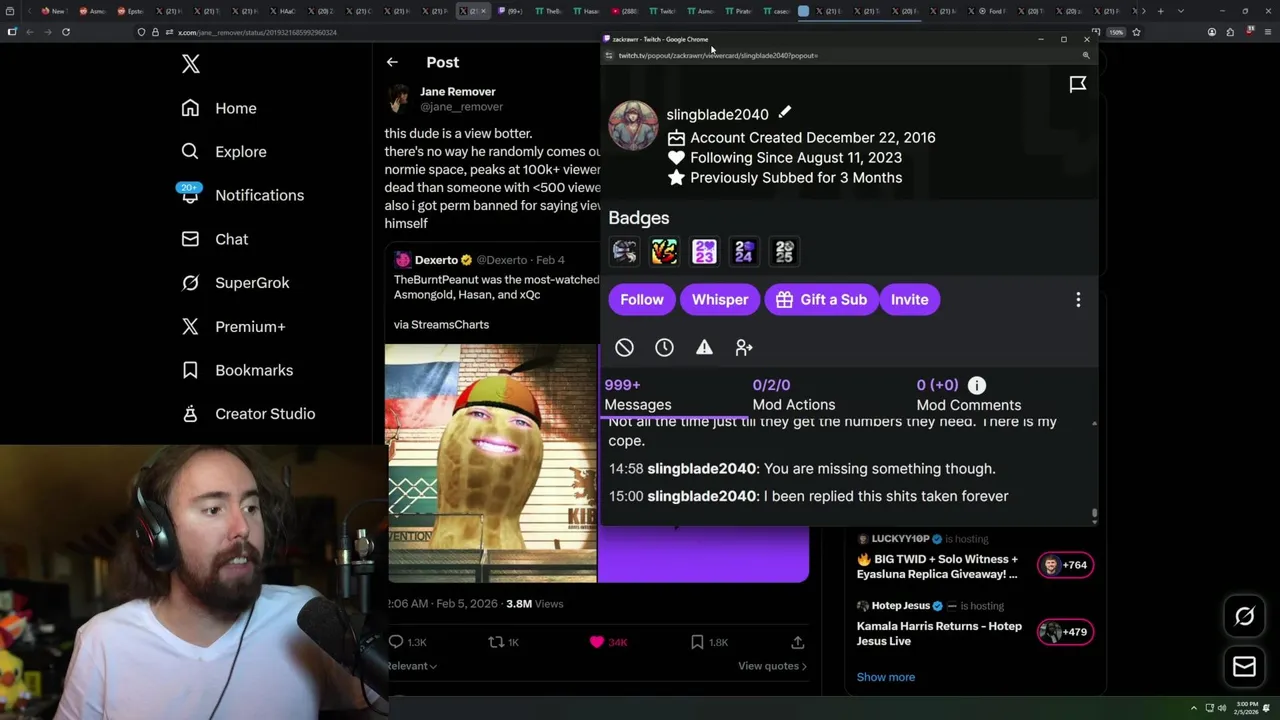Reload the X page in browser
Screen dimensions: 1280x720
pyautogui.click(x=66, y=32)
